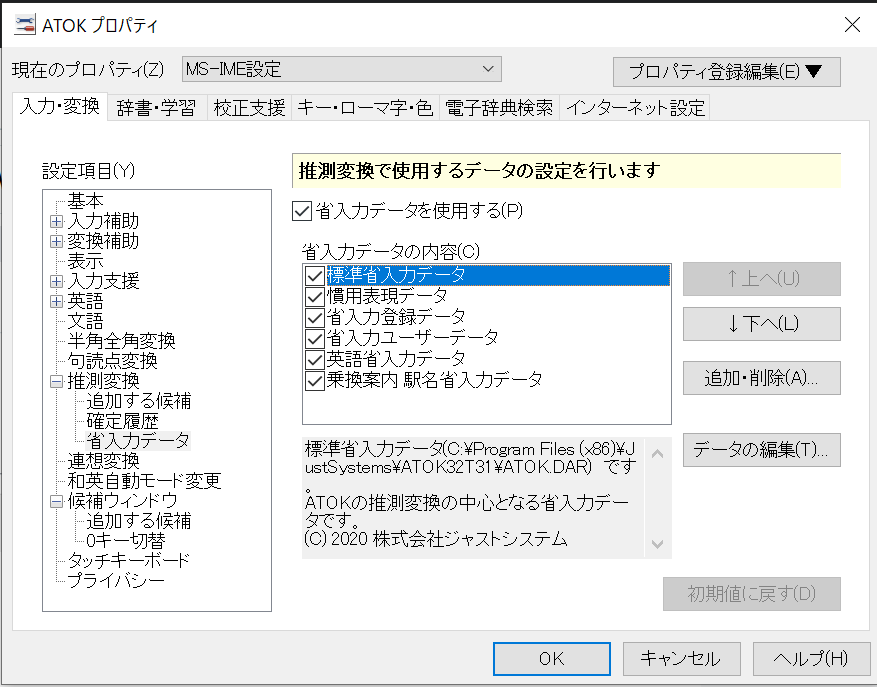Close the ATOK プロパティ dialog

(x=852, y=25)
